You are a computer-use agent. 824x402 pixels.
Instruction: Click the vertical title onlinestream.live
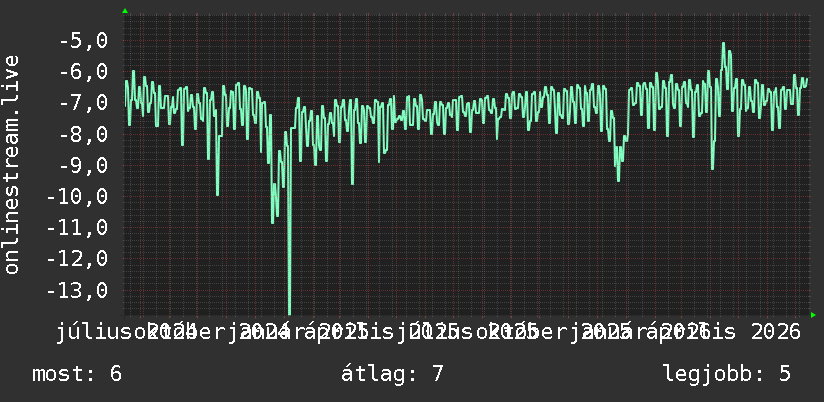[12, 164]
